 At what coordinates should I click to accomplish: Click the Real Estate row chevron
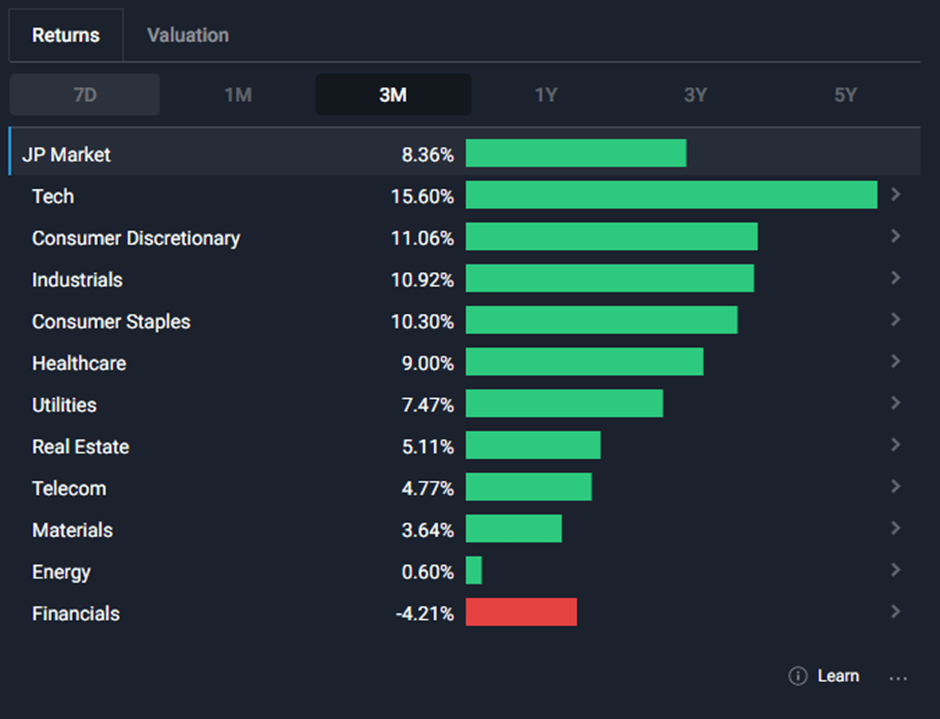click(896, 445)
